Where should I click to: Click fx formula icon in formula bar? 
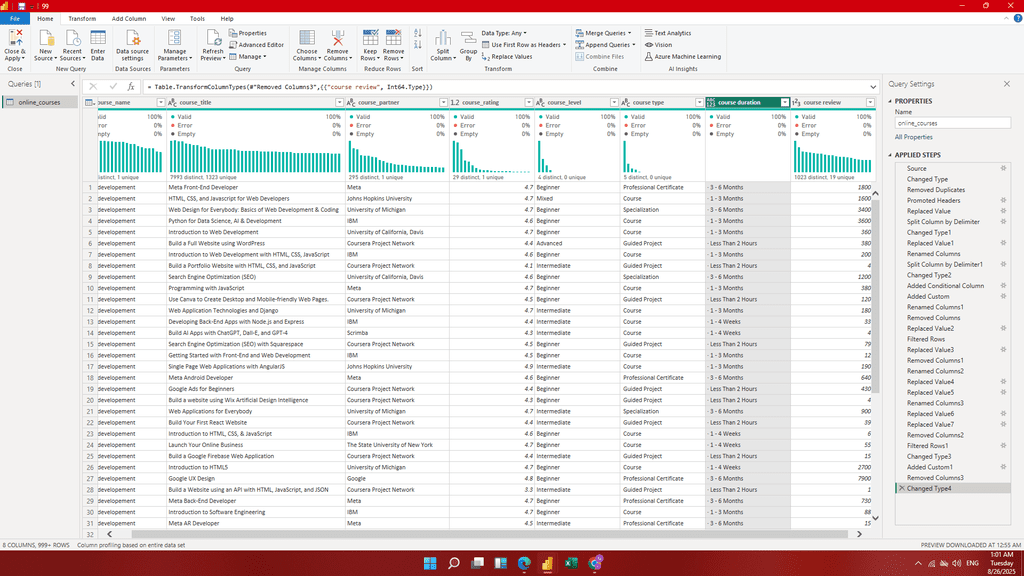[x=131, y=86]
